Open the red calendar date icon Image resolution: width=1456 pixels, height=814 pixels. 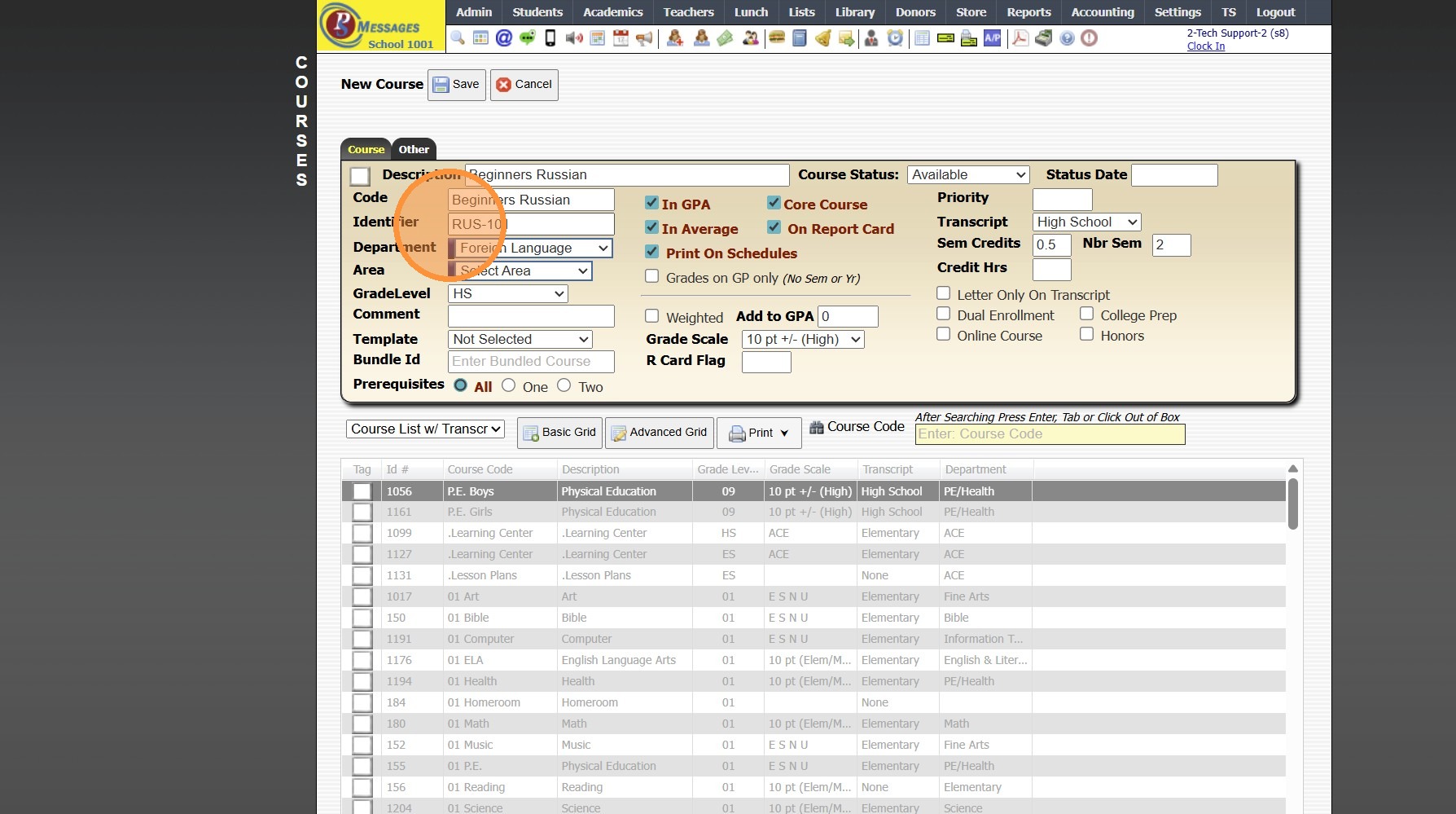coord(621,38)
